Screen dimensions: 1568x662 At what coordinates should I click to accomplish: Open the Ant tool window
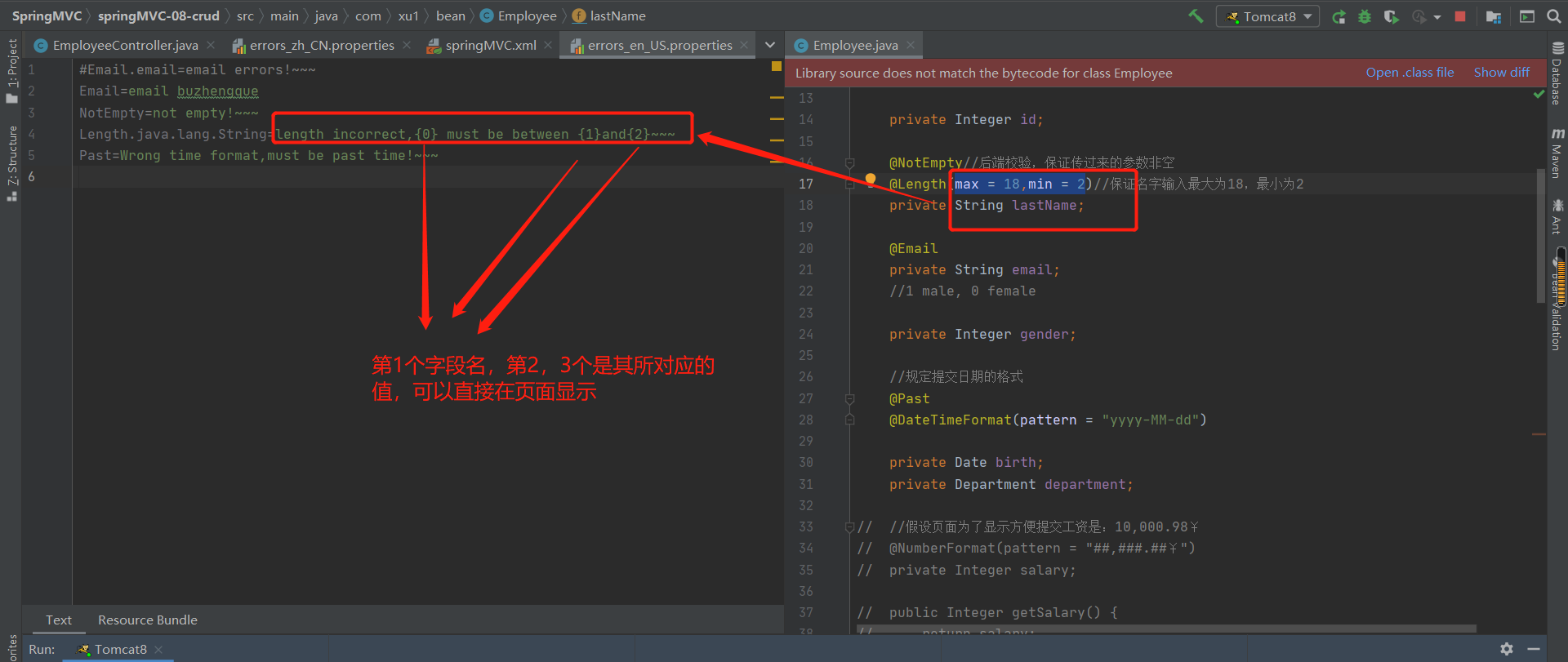[x=1557, y=216]
